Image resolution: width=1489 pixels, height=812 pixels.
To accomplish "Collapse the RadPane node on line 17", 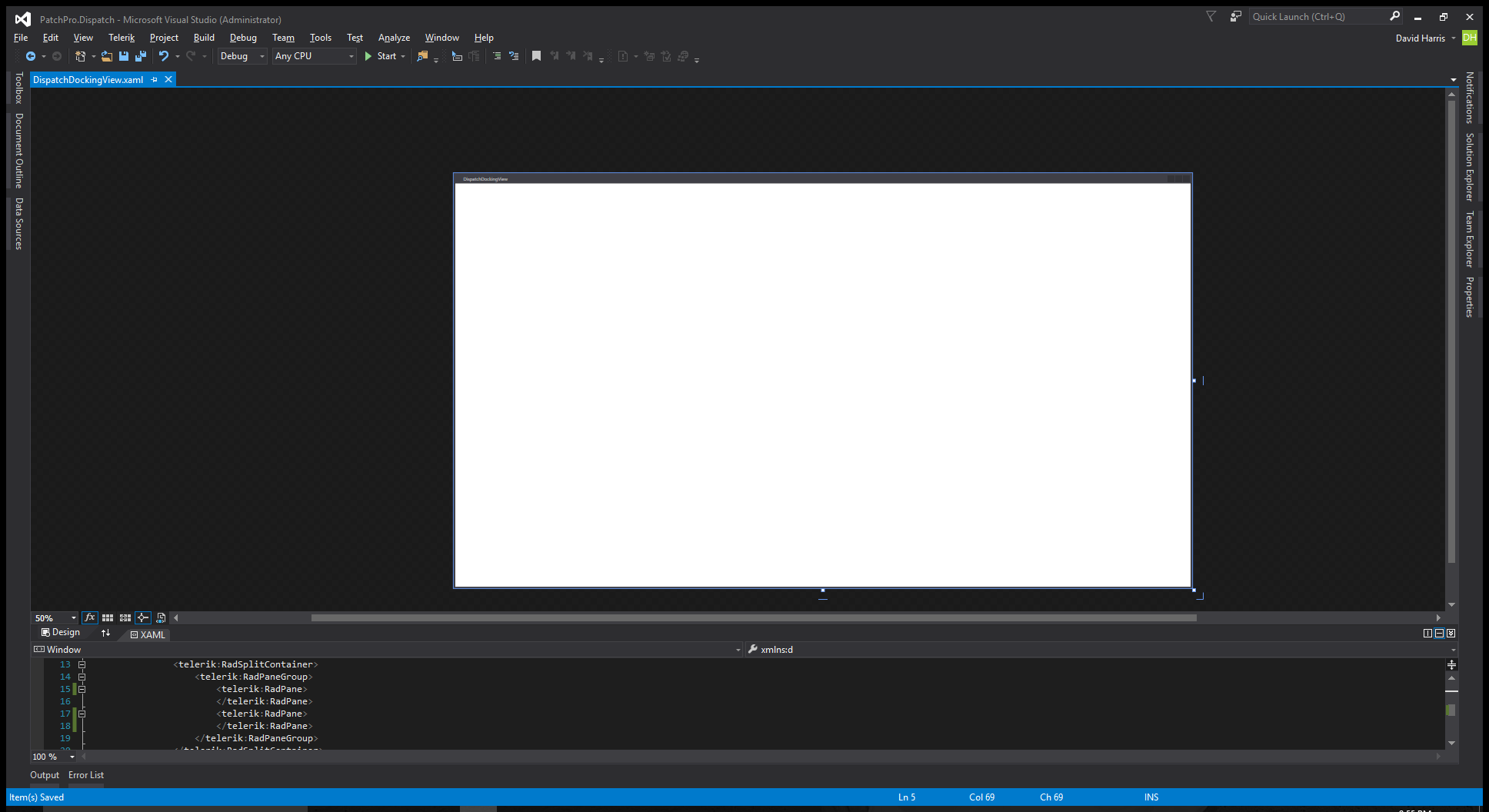I will click(x=82, y=714).
